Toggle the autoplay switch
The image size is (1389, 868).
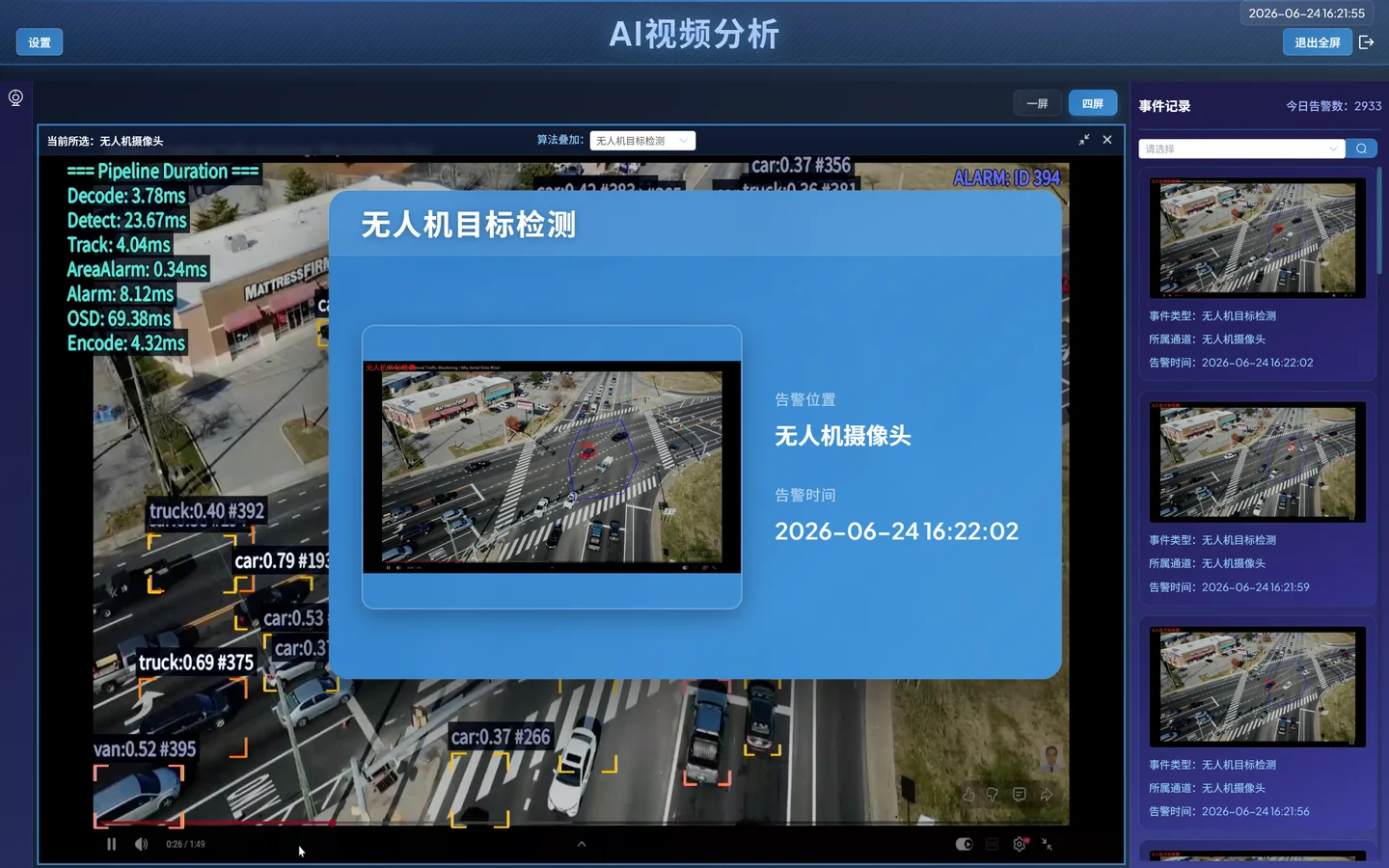tap(964, 844)
